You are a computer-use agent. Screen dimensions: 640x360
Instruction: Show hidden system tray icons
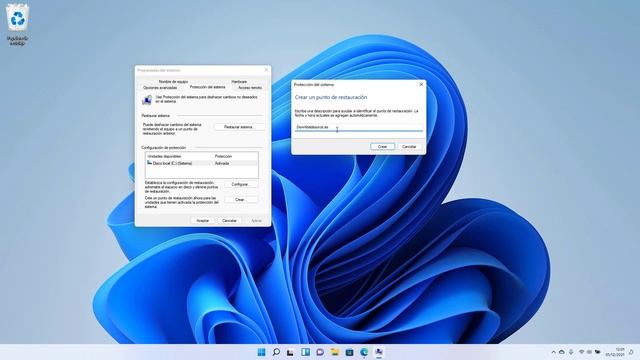coord(553,352)
